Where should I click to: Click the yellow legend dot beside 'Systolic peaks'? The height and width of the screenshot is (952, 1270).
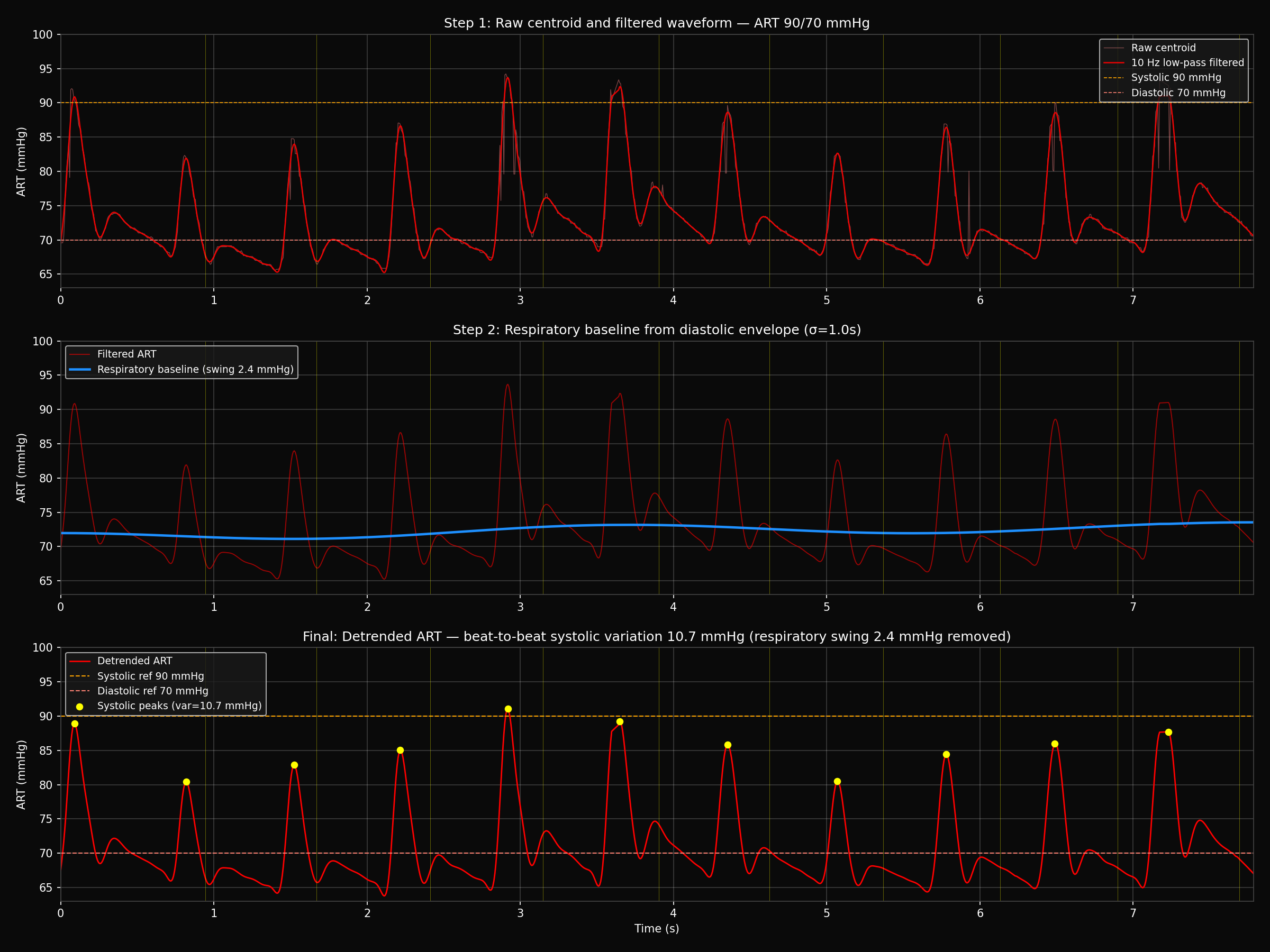(x=80, y=707)
